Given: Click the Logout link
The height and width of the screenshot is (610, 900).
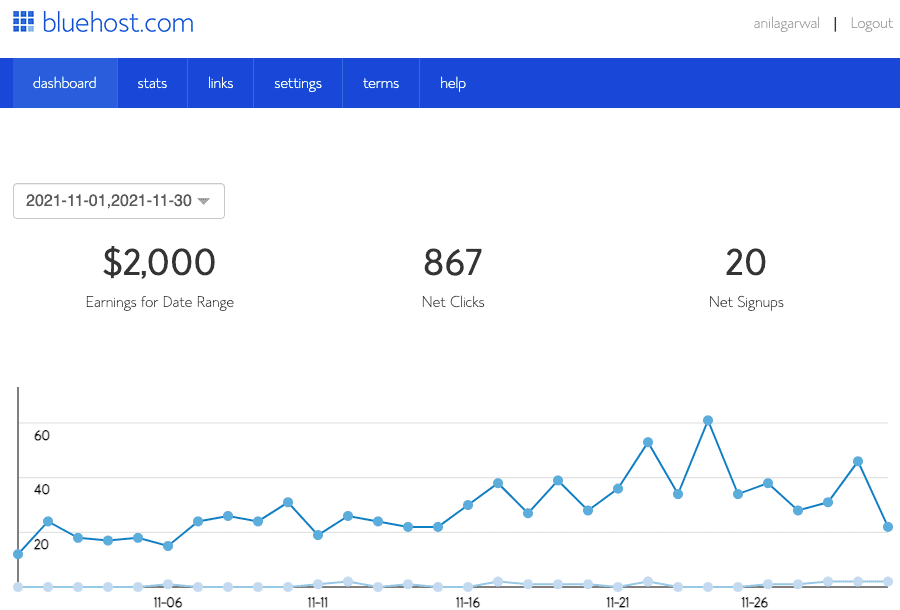Looking at the screenshot, I should 871,22.
